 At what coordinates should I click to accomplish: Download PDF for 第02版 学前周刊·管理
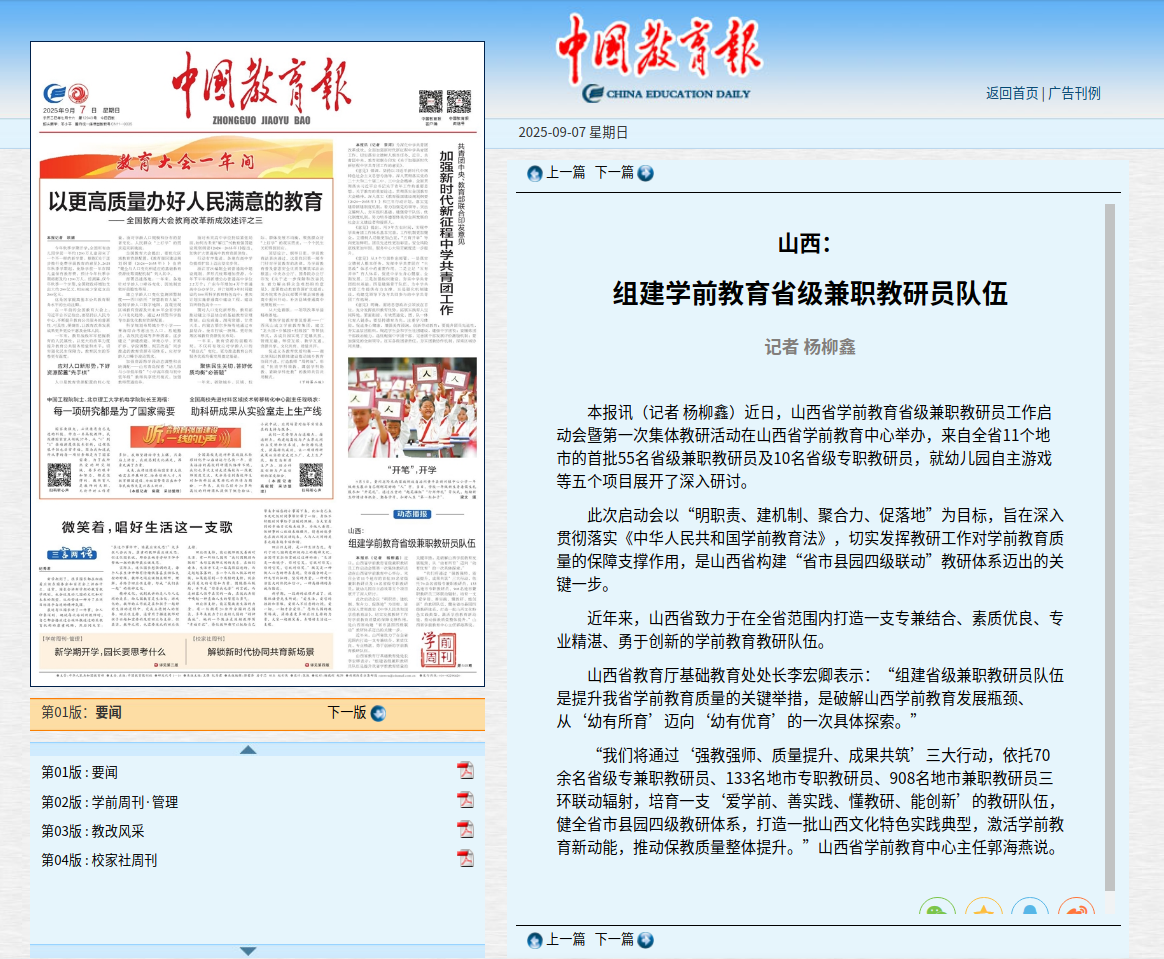tap(465, 800)
